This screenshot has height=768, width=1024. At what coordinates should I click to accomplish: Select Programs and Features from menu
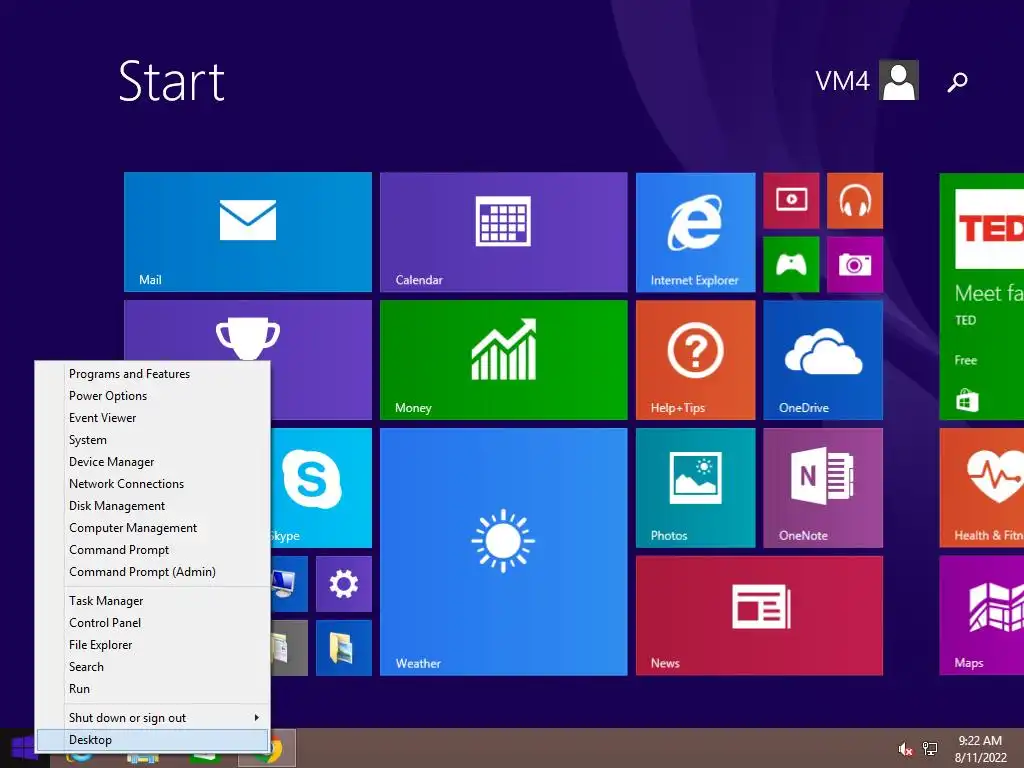pyautogui.click(x=153, y=374)
